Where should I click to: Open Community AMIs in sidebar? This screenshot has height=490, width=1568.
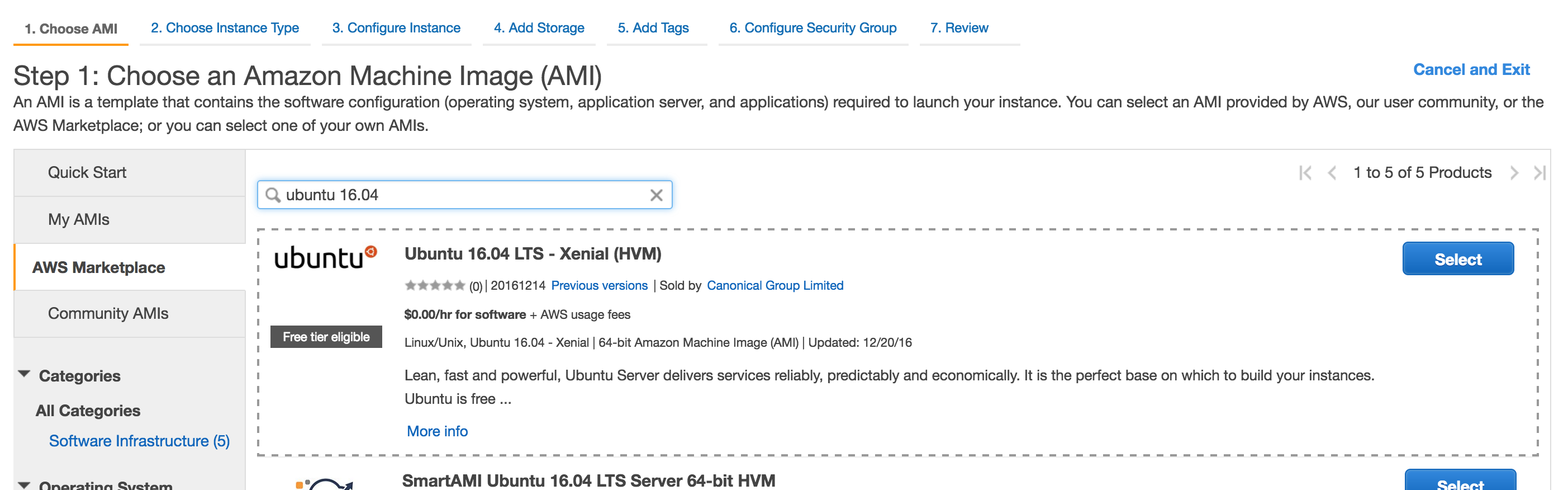[x=130, y=314]
